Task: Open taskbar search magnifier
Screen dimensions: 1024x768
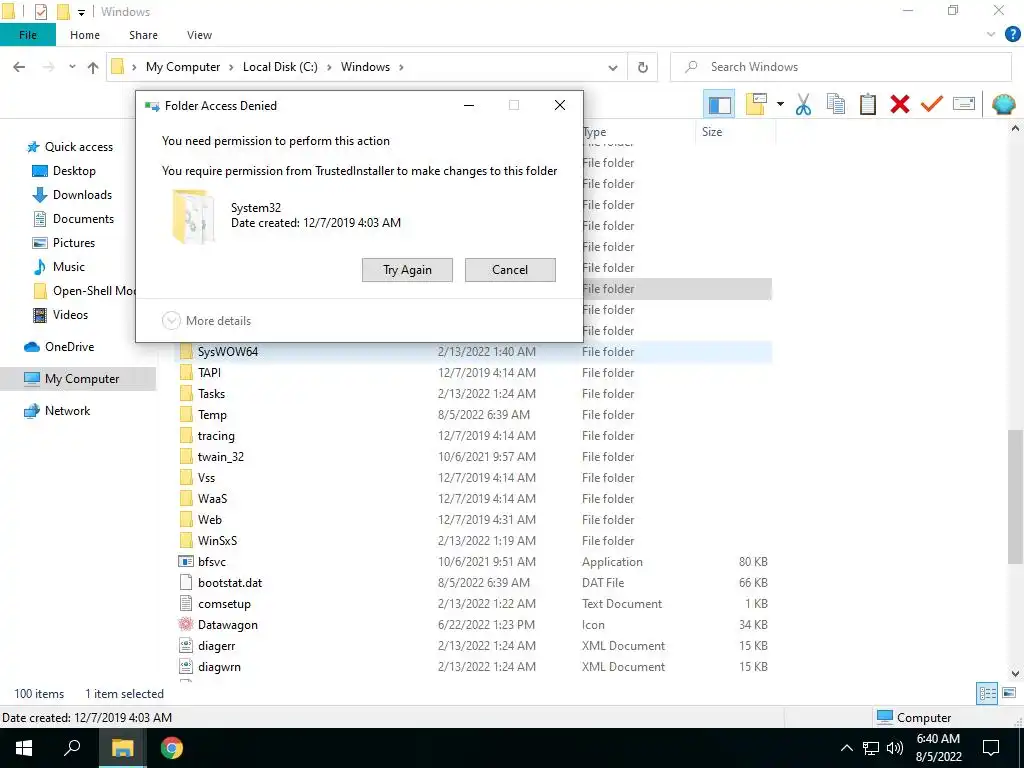Action: tap(72, 748)
